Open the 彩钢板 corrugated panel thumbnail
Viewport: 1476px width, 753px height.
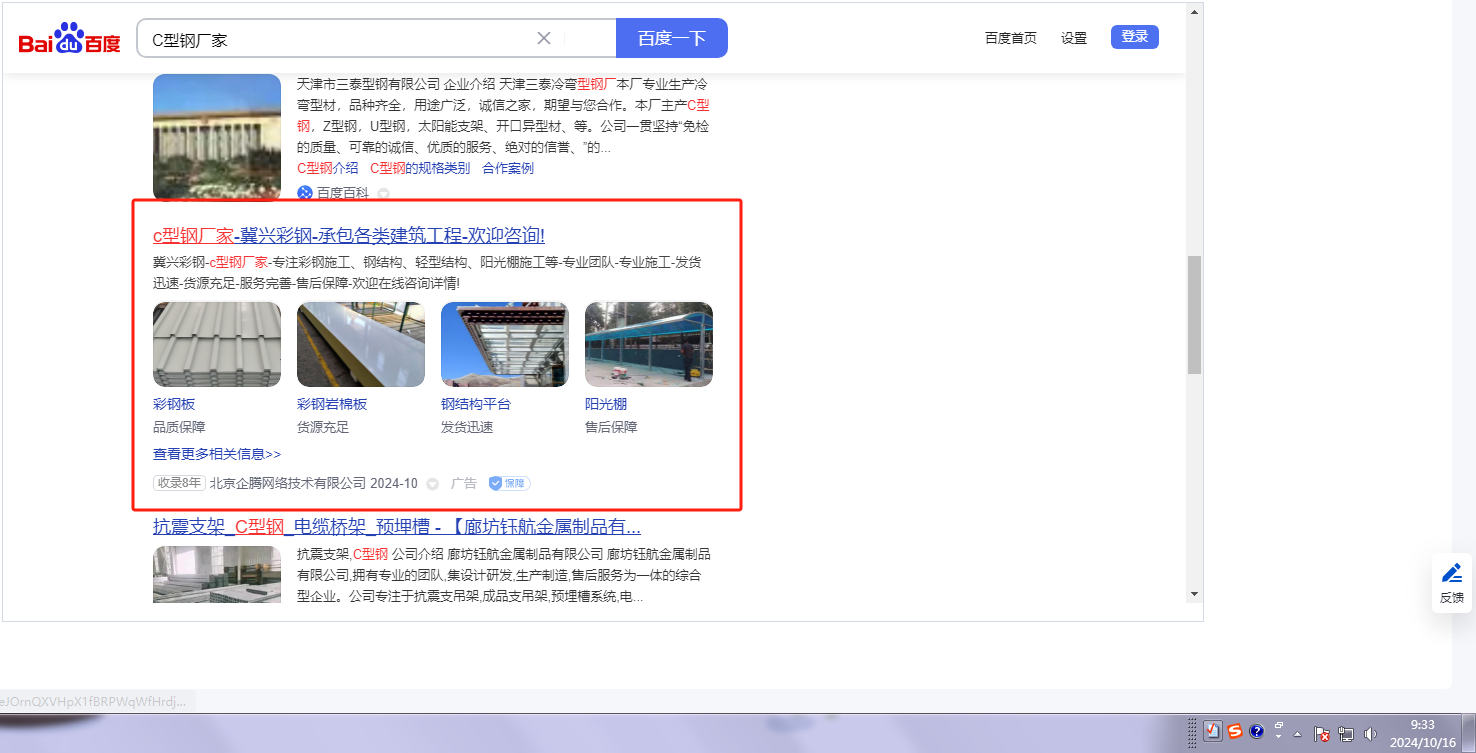tap(217, 344)
